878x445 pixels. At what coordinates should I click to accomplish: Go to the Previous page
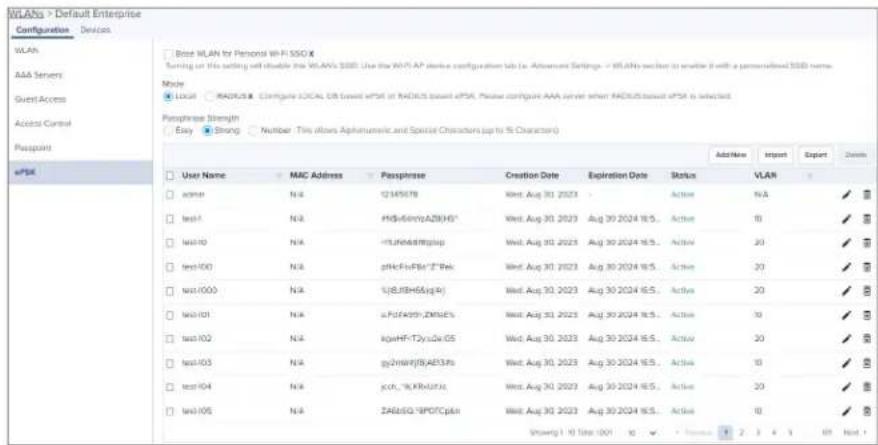693,433
